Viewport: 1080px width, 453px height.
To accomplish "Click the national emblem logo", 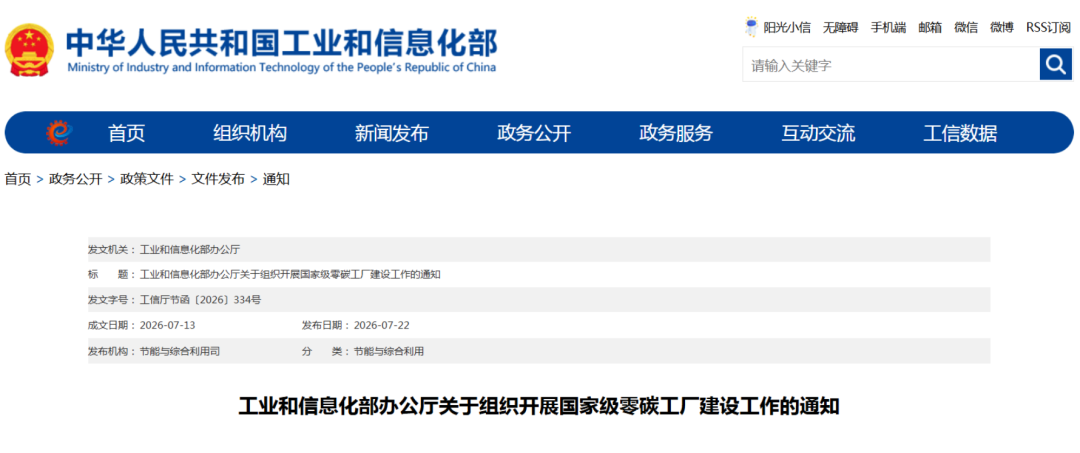I will pyautogui.click(x=29, y=50).
